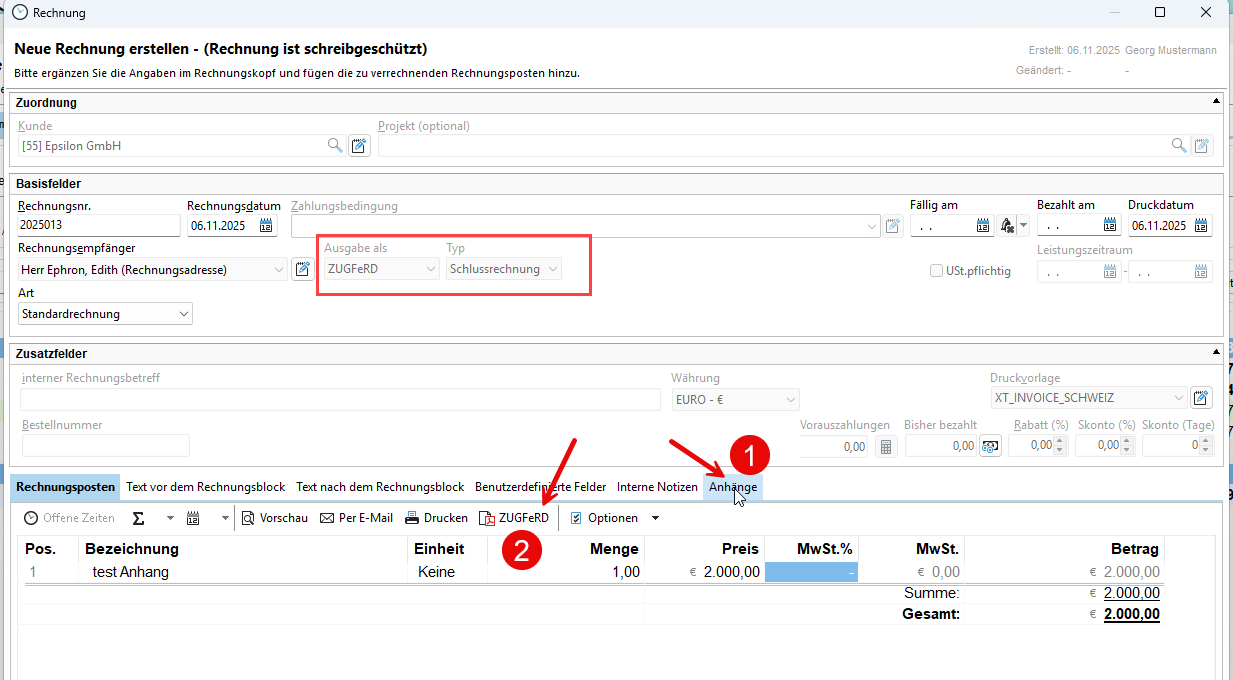
Task: Open the Druckdatum calendar picker
Action: (x=1202, y=226)
